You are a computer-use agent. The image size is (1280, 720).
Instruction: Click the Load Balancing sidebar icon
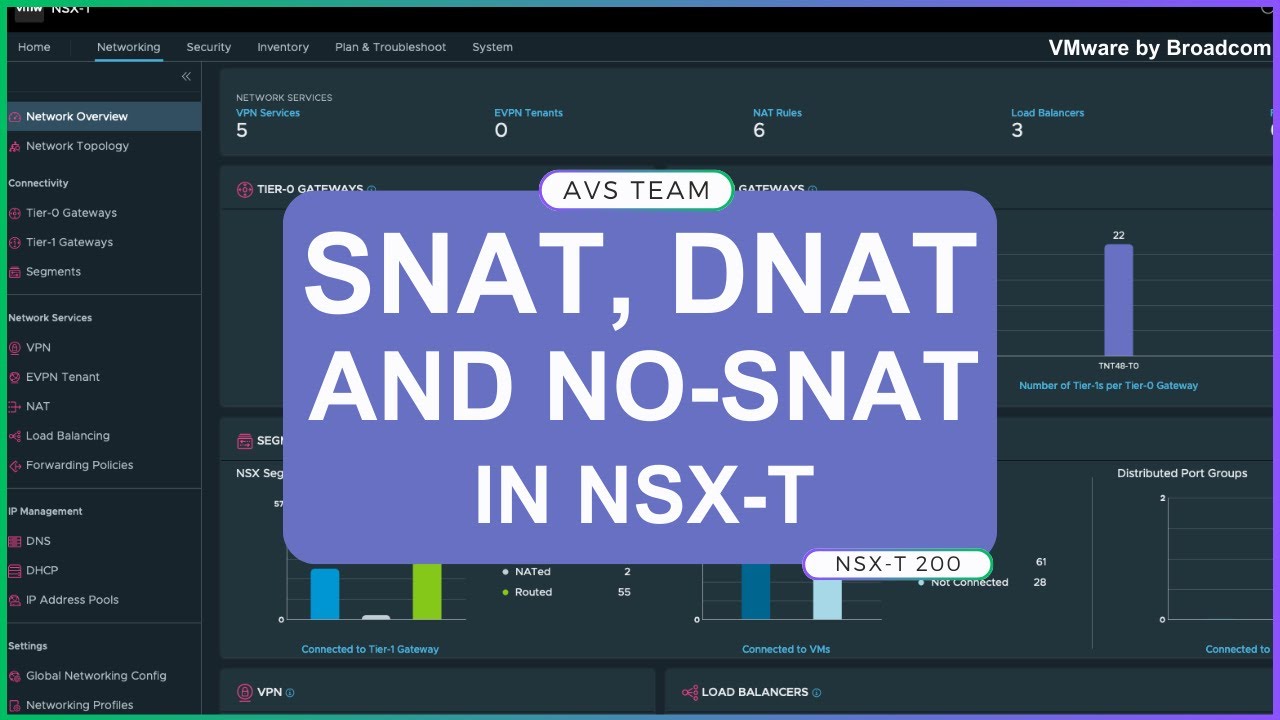tap(15, 436)
